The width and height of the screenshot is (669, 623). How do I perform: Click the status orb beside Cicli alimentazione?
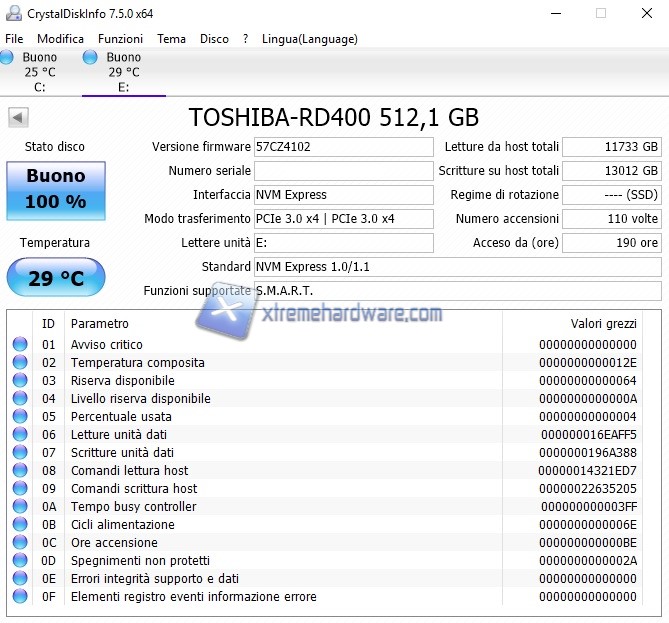(20, 525)
